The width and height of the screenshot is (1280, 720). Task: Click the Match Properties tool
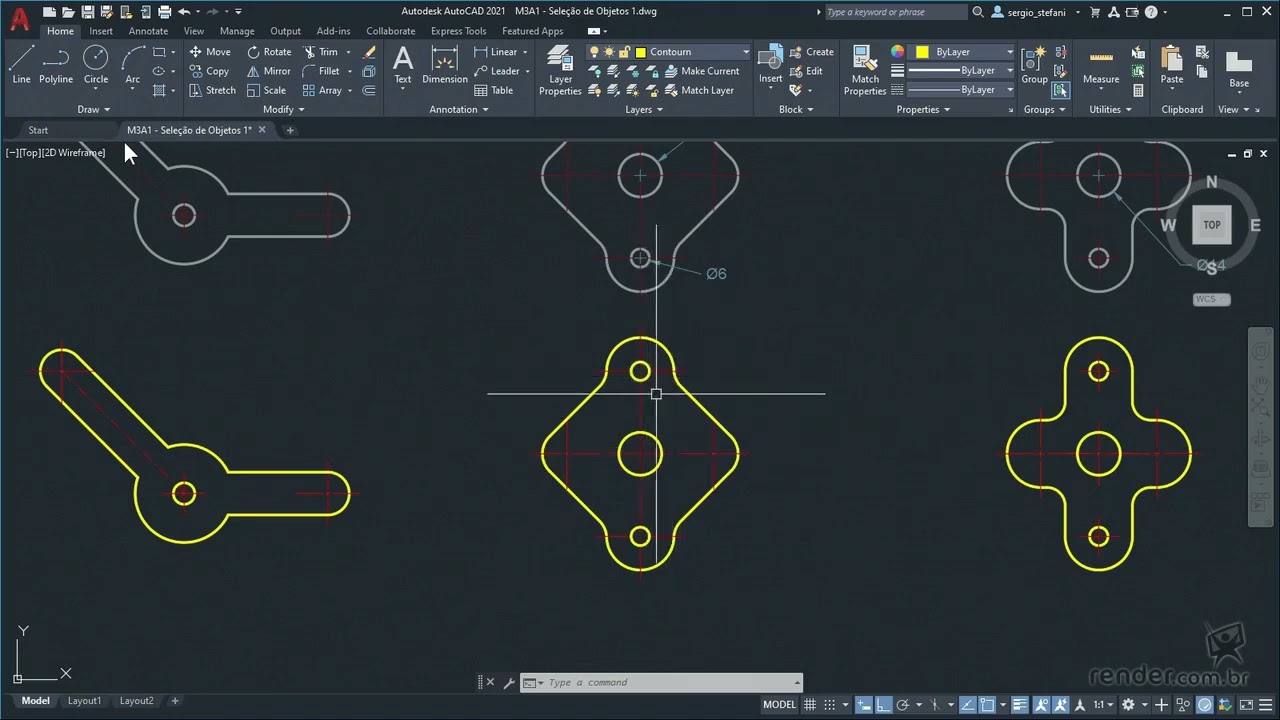pyautogui.click(x=865, y=71)
